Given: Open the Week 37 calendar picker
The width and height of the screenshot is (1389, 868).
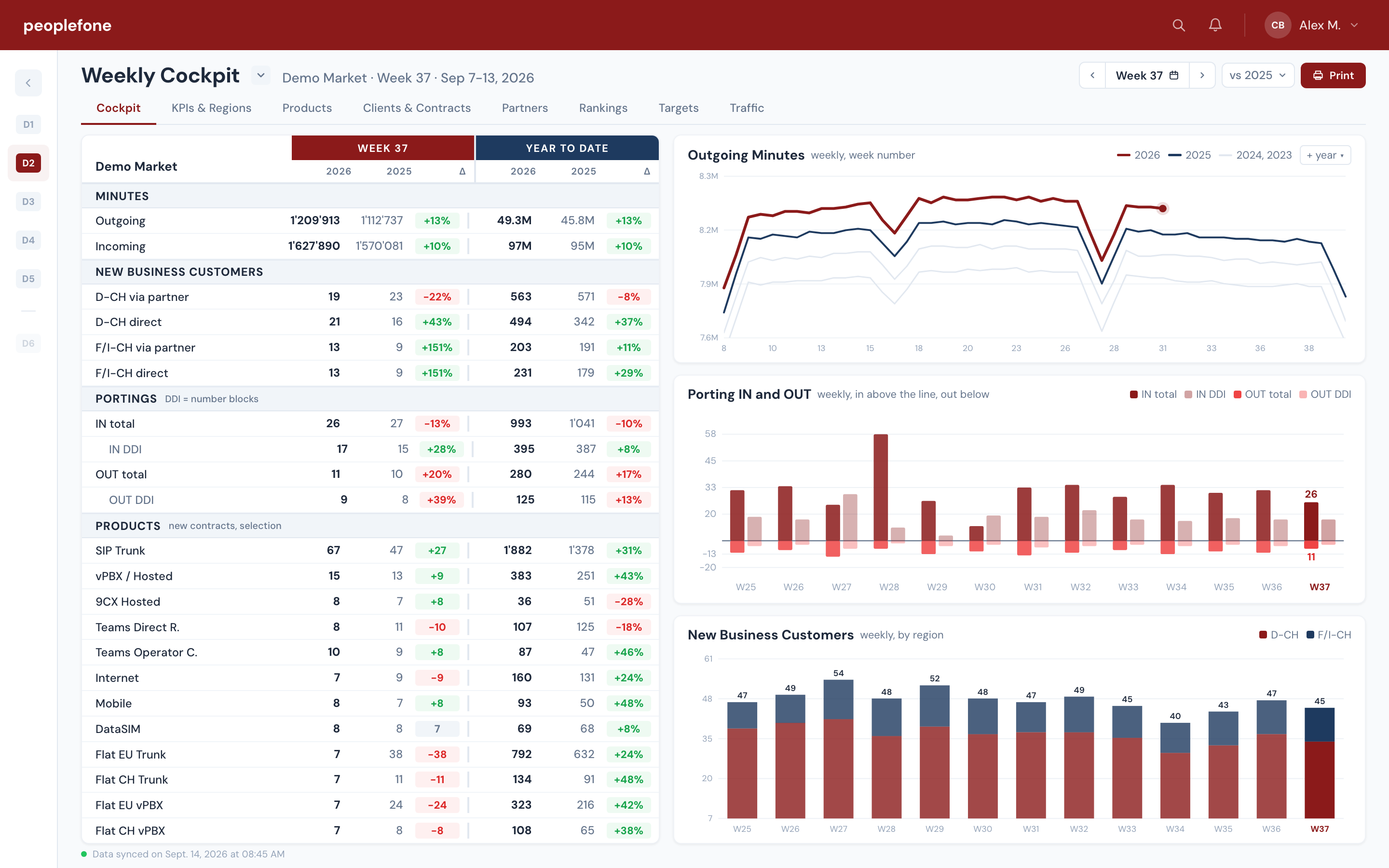Looking at the screenshot, I should point(1147,75).
